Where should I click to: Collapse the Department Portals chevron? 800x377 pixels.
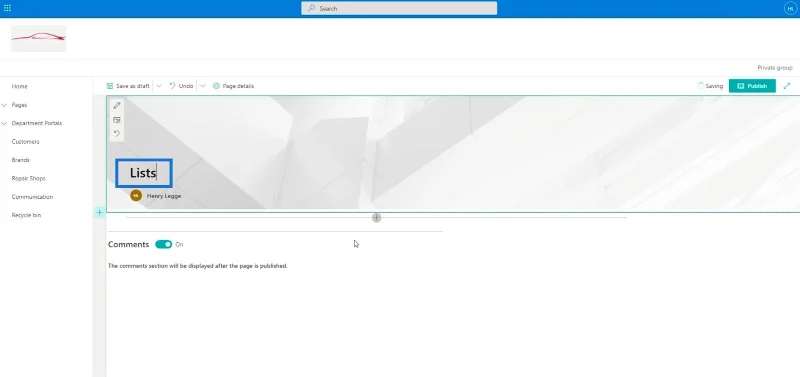4,123
